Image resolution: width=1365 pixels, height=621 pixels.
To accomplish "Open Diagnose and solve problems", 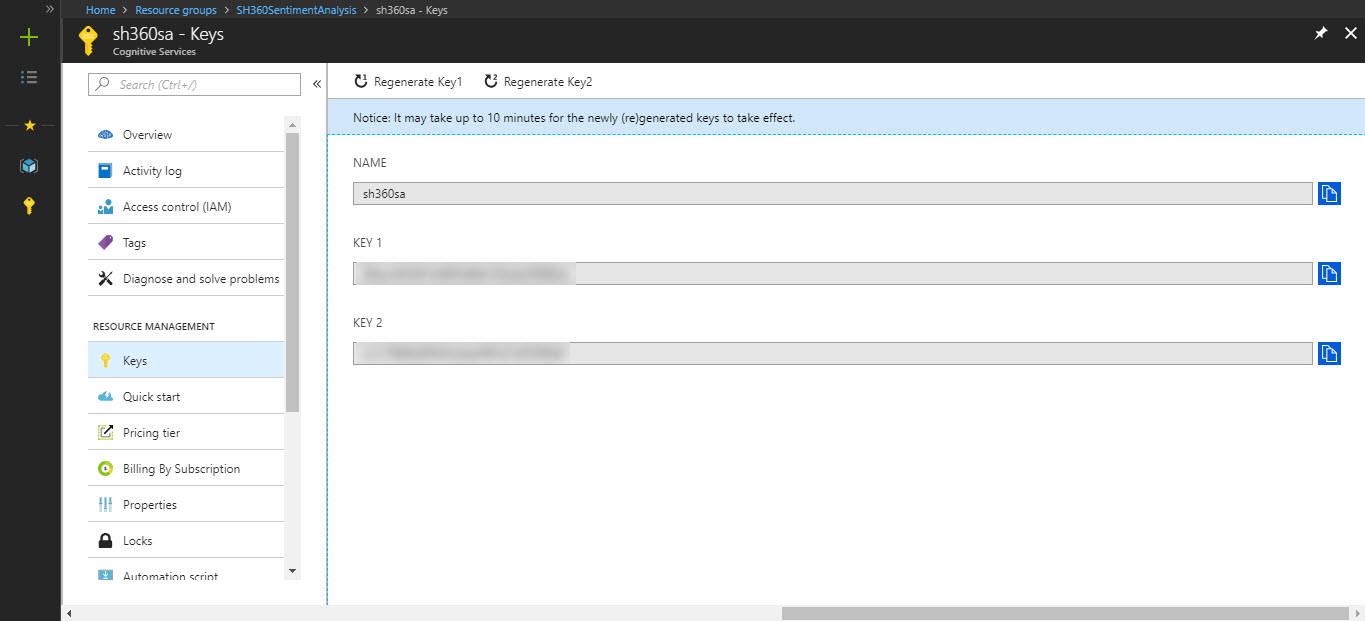I will click(186, 279).
